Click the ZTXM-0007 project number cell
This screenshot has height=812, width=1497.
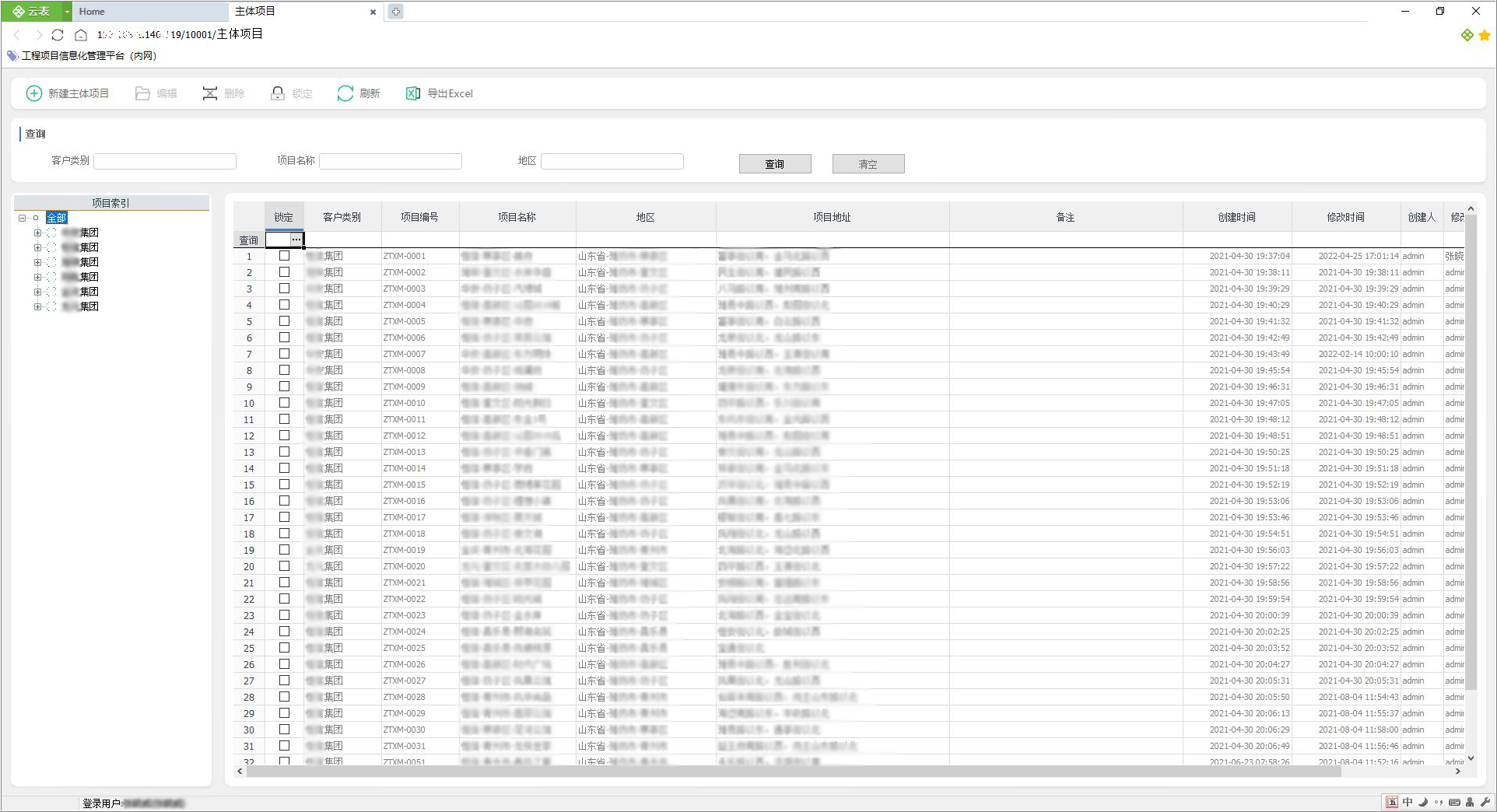point(420,354)
